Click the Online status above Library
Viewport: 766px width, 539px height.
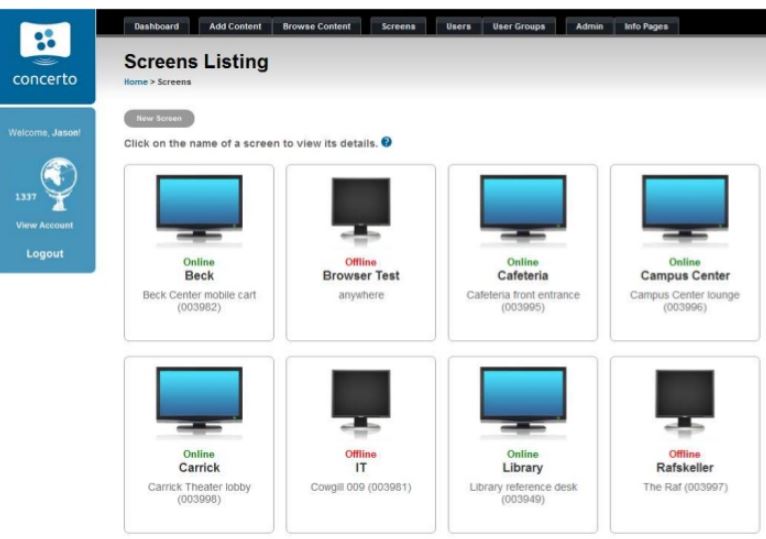pos(523,454)
